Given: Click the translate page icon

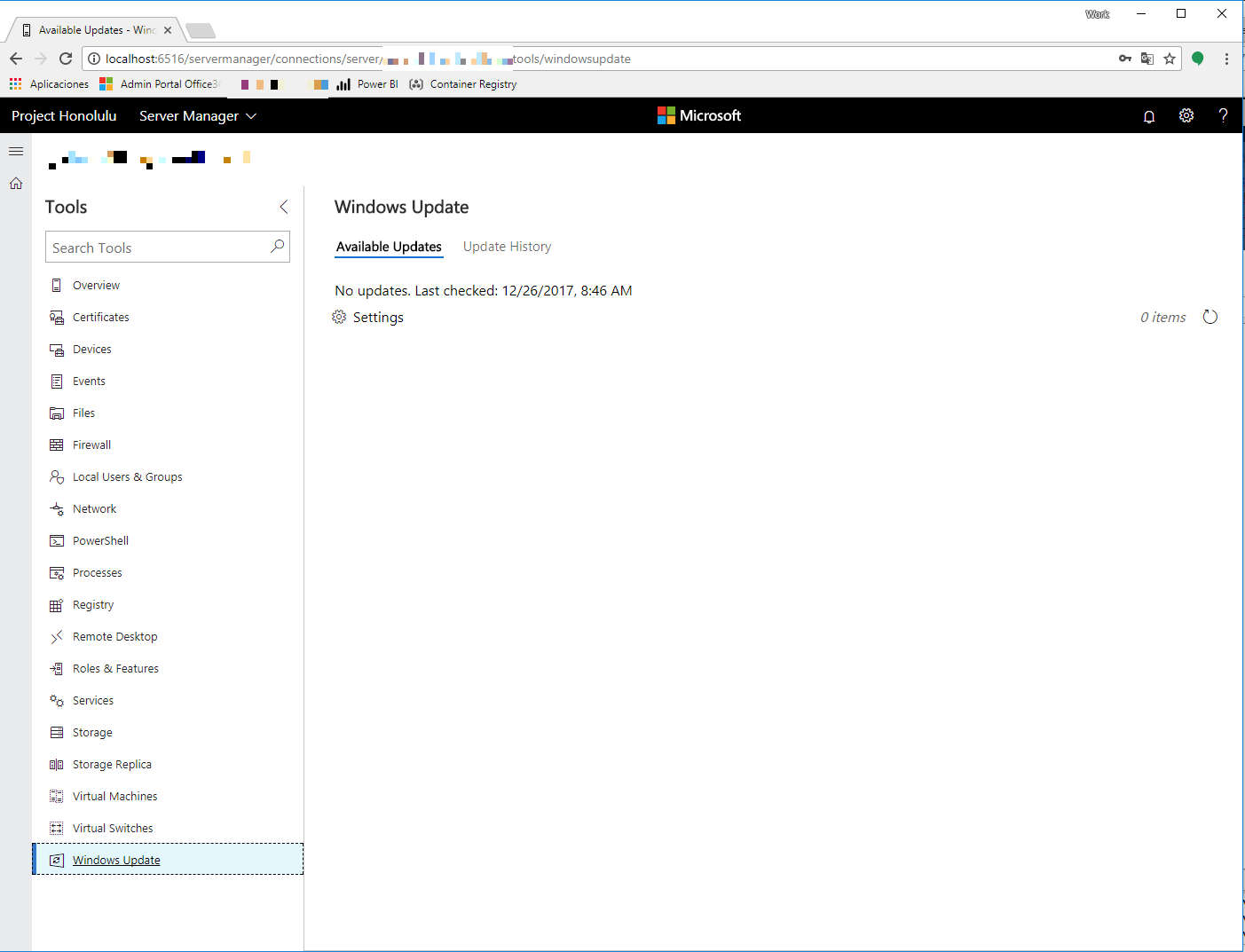Looking at the screenshot, I should pos(1147,59).
